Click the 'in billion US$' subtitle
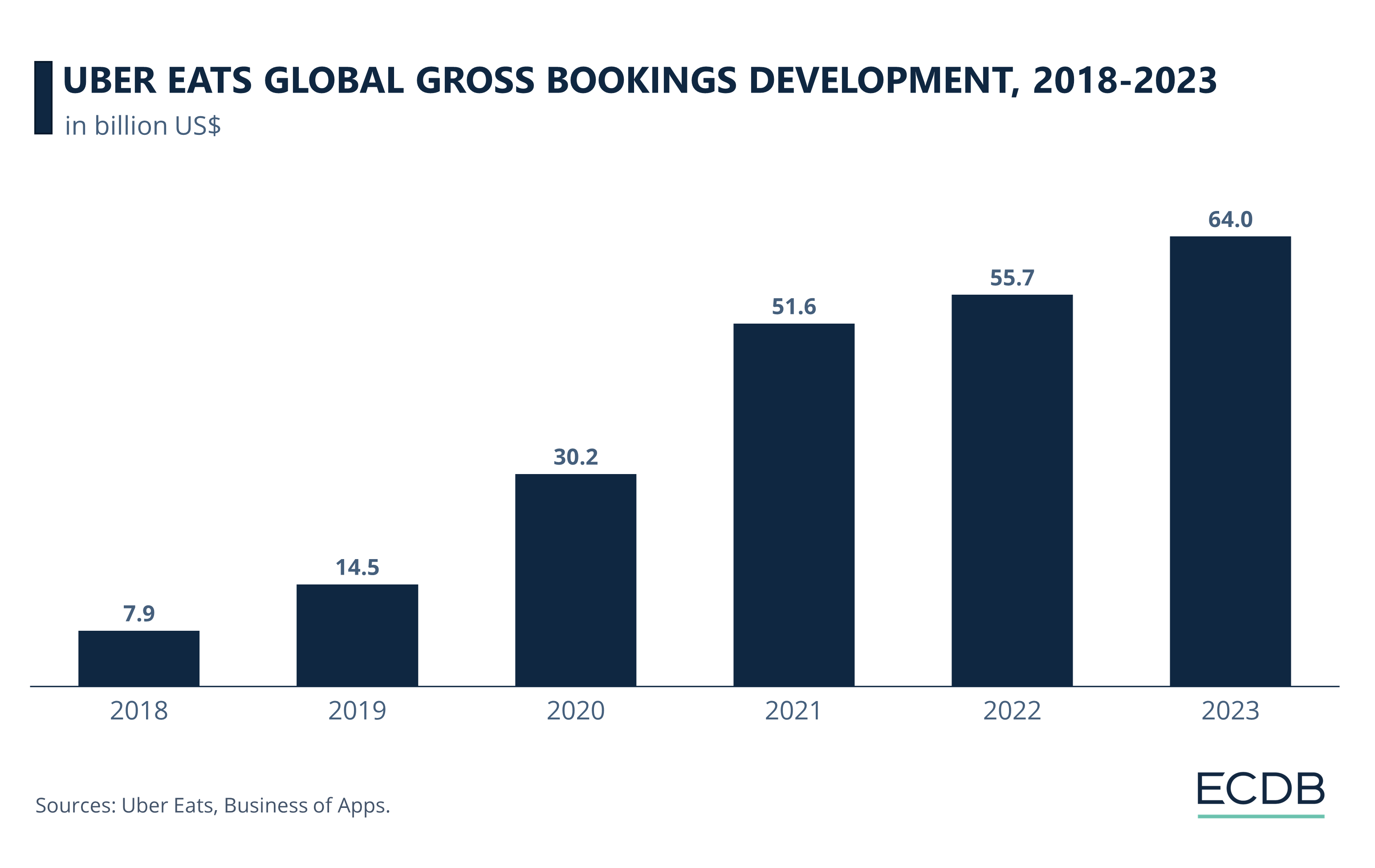This screenshot has height=868, width=1375. click(143, 126)
